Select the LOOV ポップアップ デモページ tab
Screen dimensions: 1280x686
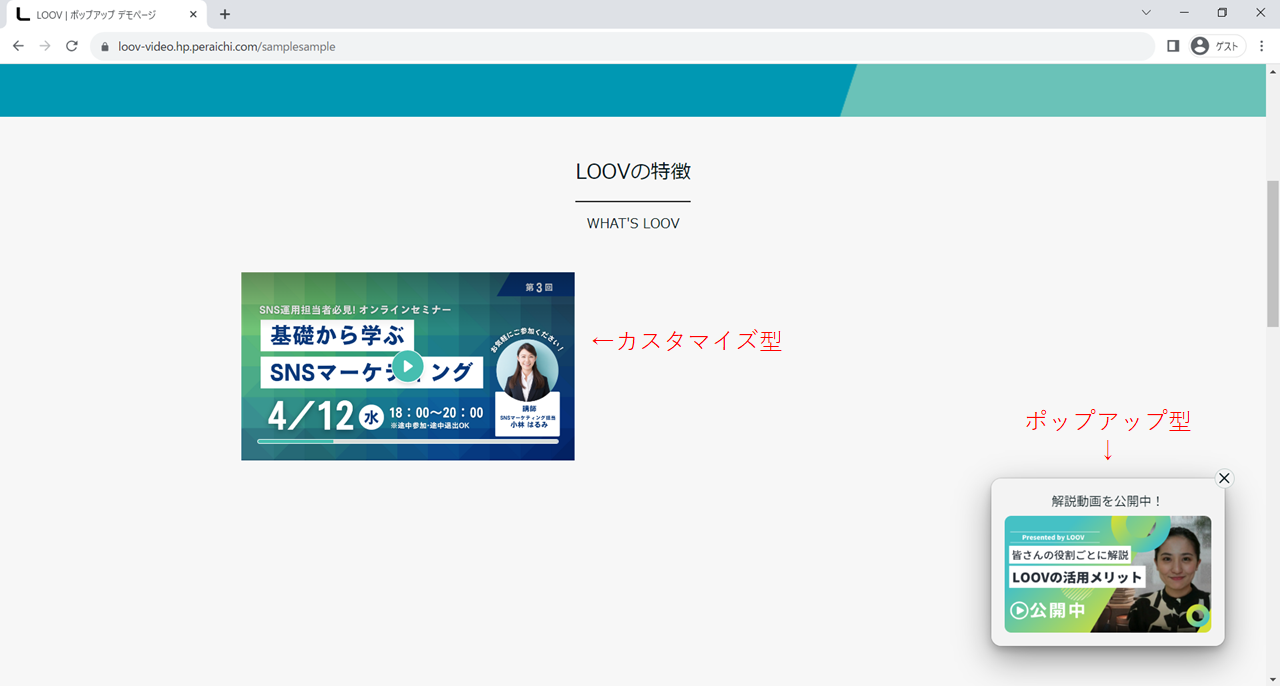(x=106, y=15)
